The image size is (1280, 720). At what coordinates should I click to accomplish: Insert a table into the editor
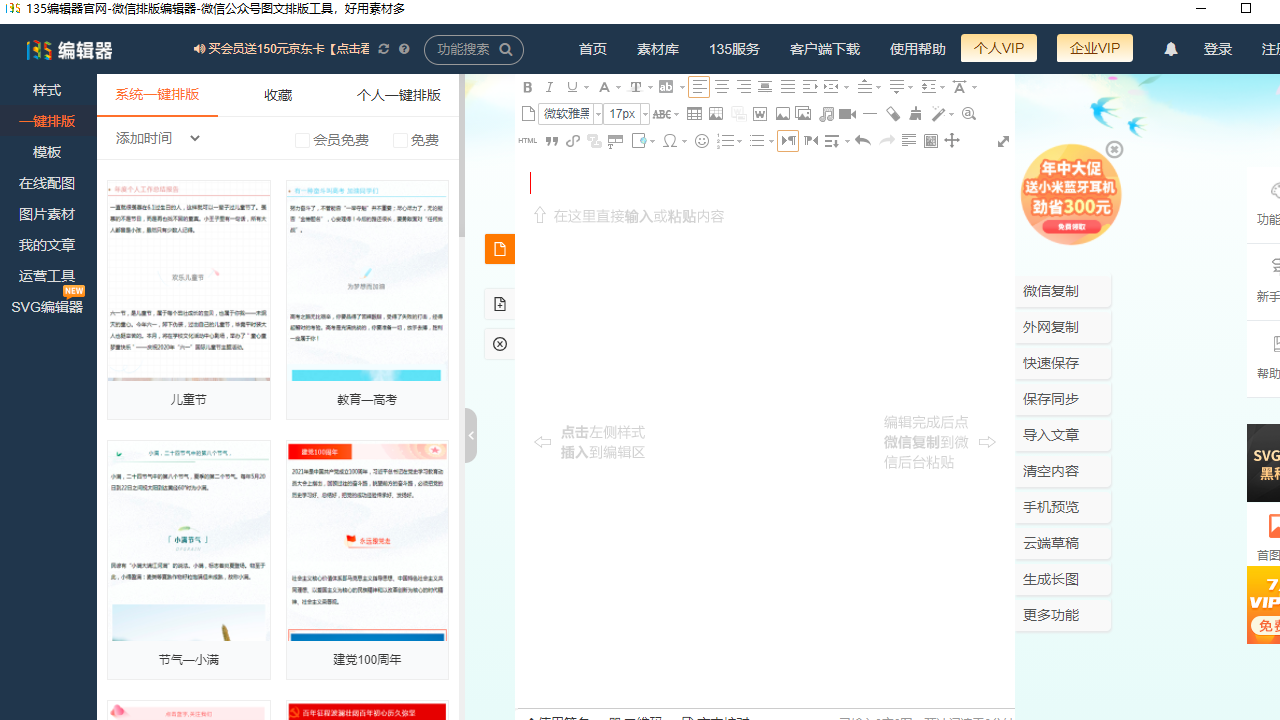694,113
